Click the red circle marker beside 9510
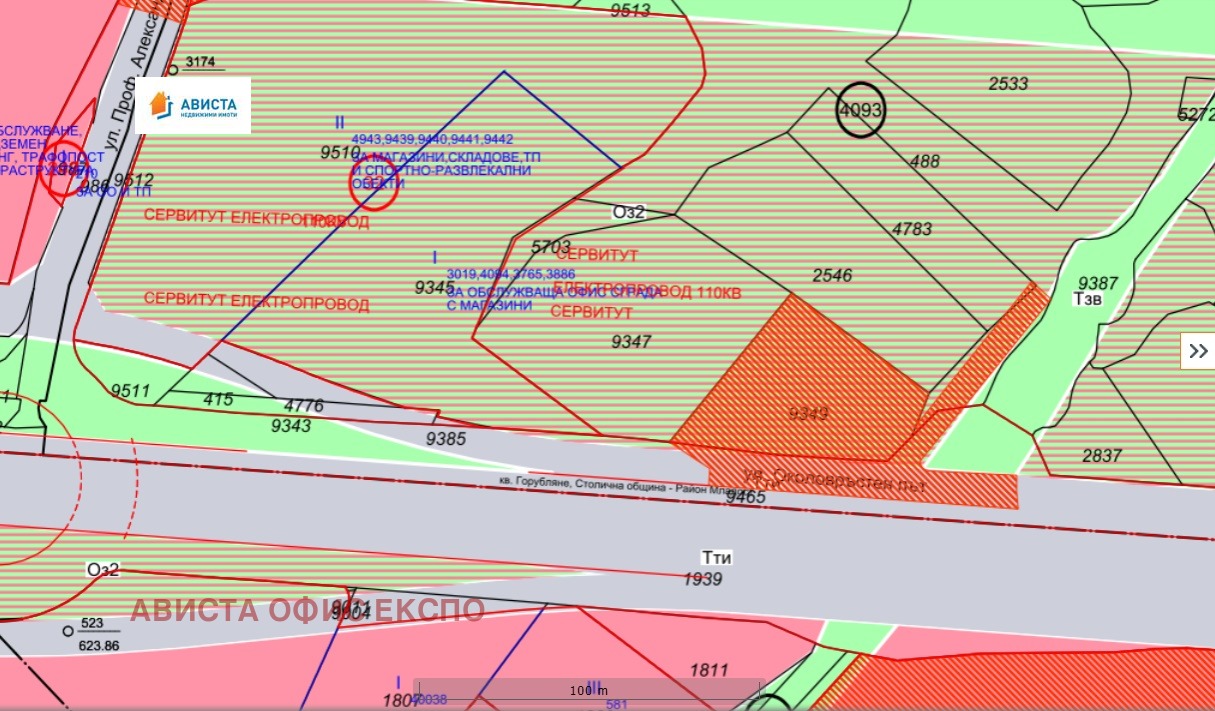Image resolution: width=1215 pixels, height=711 pixels. tap(373, 185)
